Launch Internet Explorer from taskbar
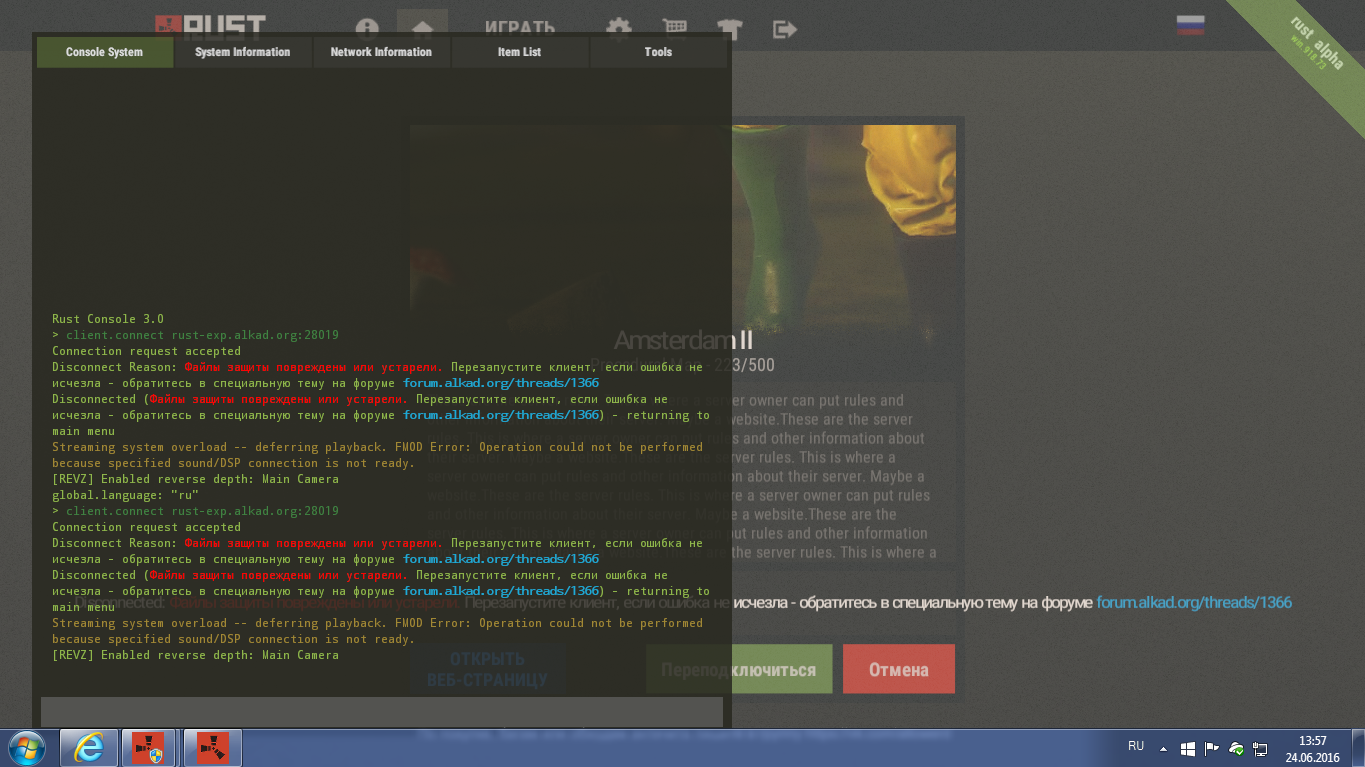1365x767 pixels. point(89,747)
